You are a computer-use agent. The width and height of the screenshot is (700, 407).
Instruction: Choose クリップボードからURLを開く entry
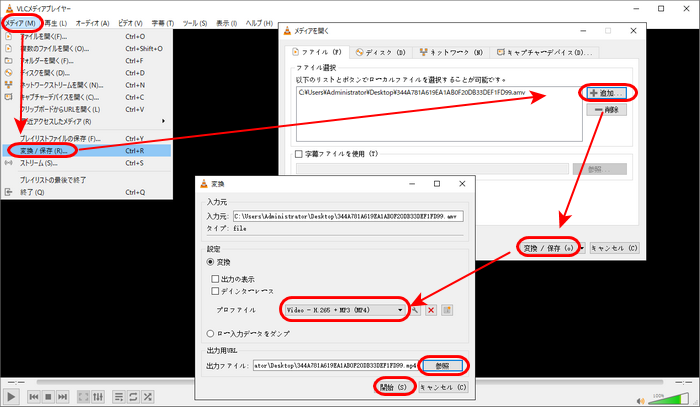(x=87, y=109)
